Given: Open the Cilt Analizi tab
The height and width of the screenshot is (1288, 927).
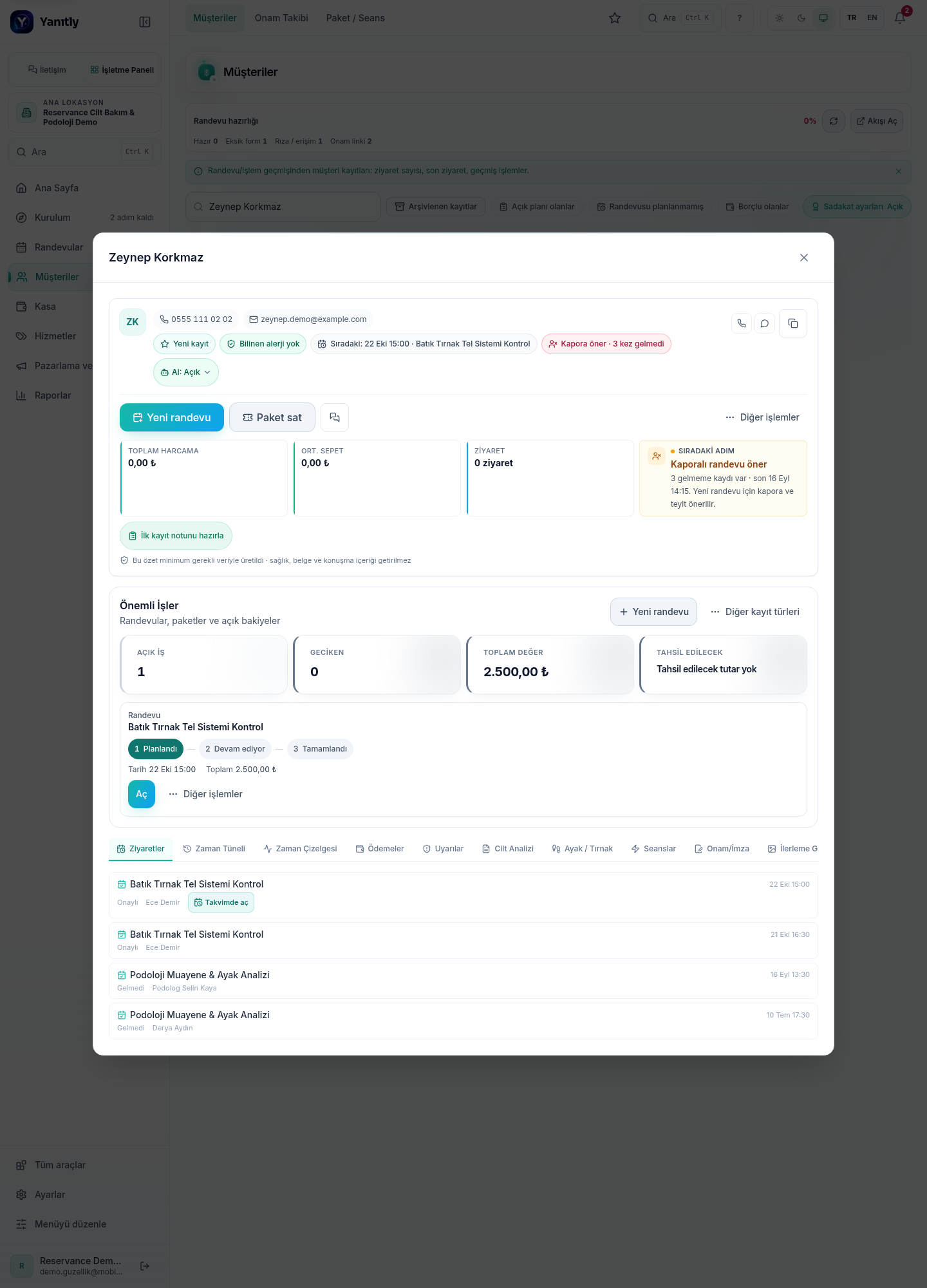Looking at the screenshot, I should pos(508,849).
